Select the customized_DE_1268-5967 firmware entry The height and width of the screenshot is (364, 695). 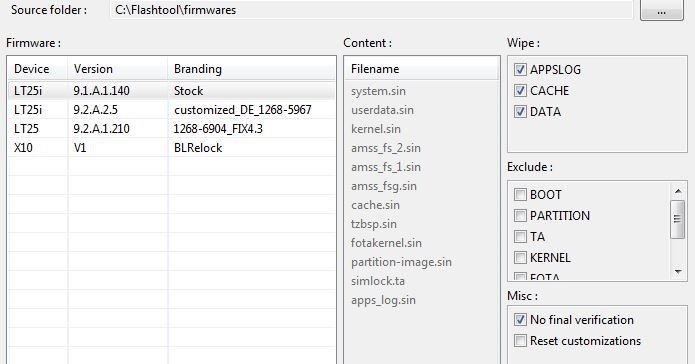[172, 110]
